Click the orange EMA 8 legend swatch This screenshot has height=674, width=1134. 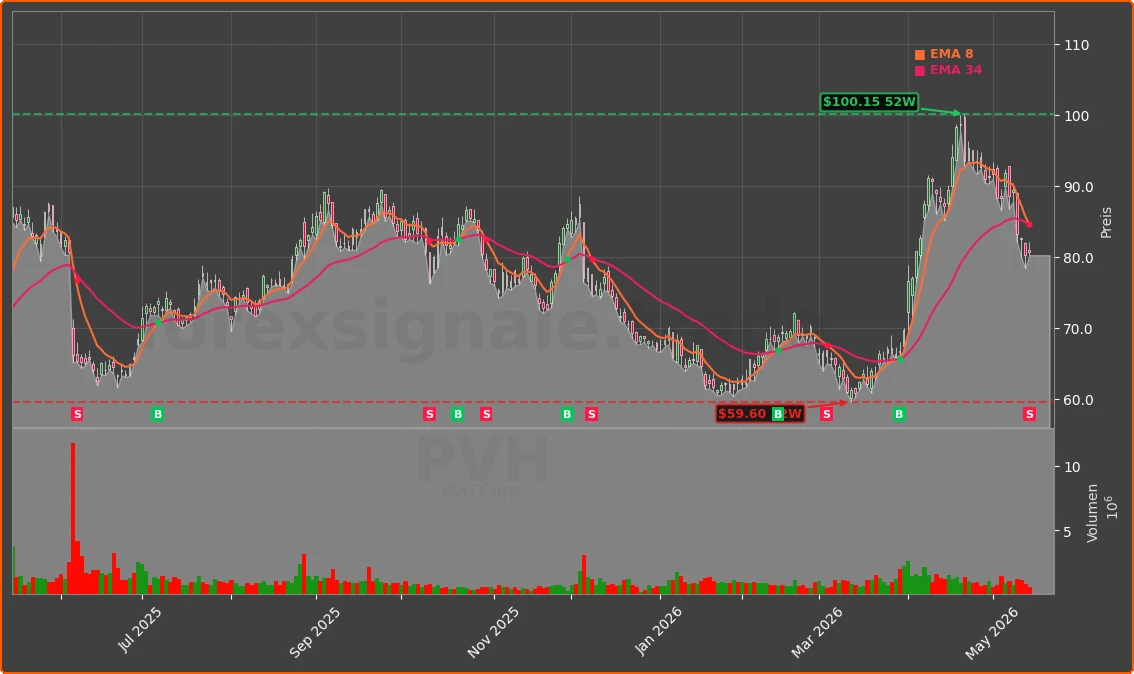click(x=919, y=55)
